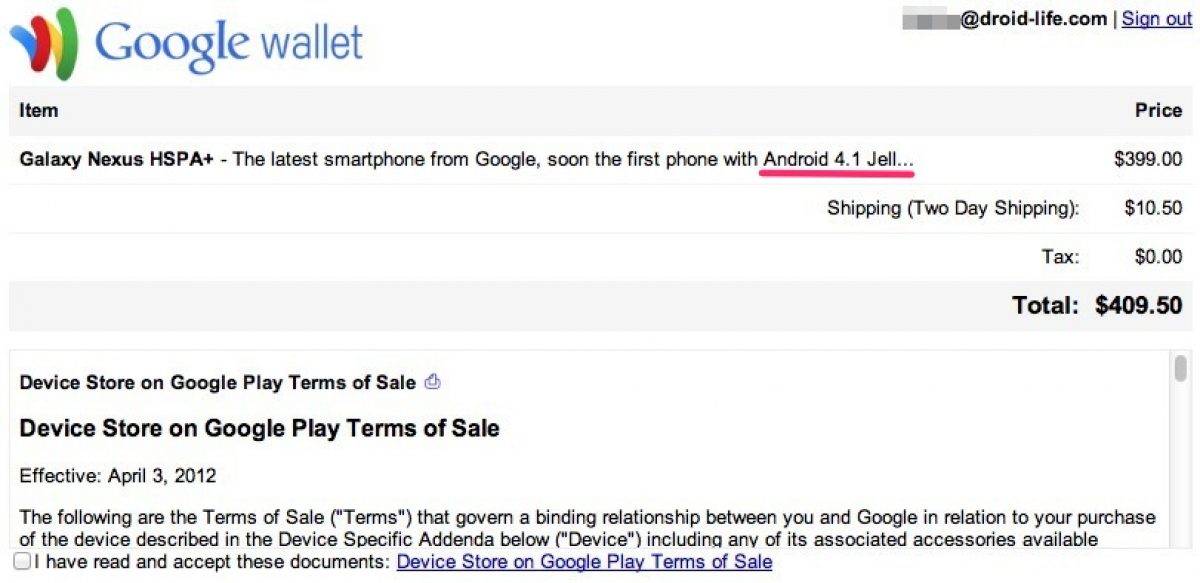The height and width of the screenshot is (583, 1200).
Task: Click the $409.50 total amount
Action: (x=1138, y=305)
